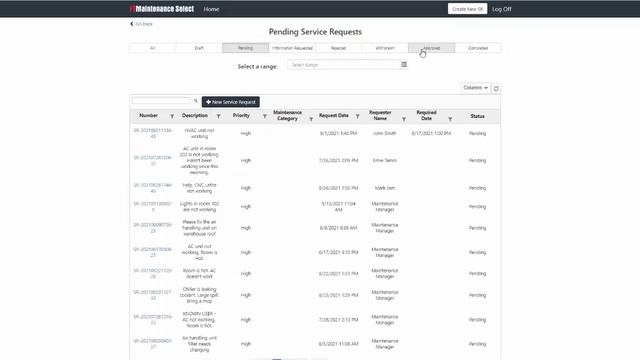Click the New Service Request button
The image size is (640, 360).
tap(231, 102)
